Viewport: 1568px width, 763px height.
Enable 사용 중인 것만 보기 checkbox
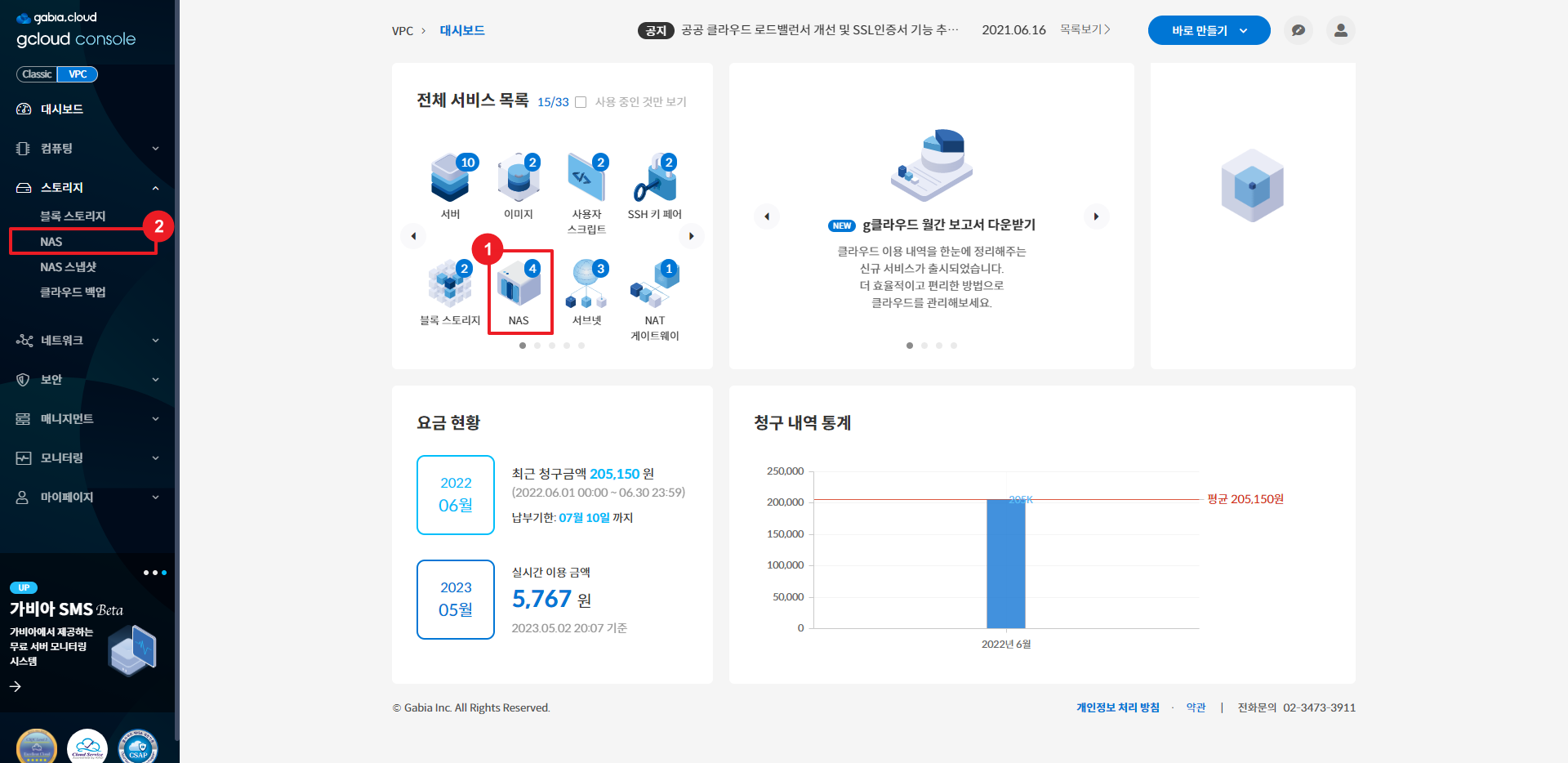(x=581, y=102)
